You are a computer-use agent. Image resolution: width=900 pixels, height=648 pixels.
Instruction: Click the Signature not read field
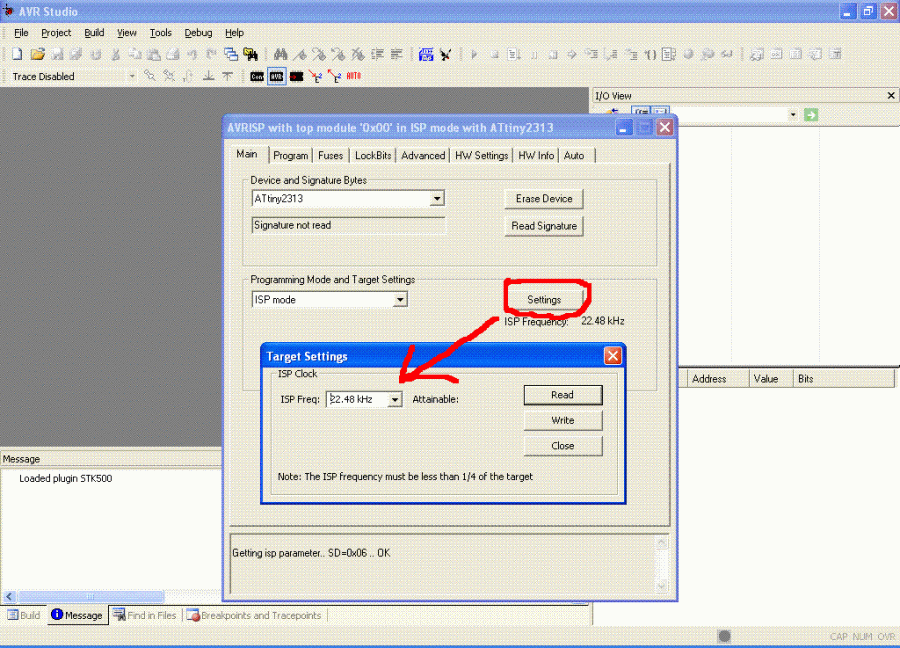point(348,226)
